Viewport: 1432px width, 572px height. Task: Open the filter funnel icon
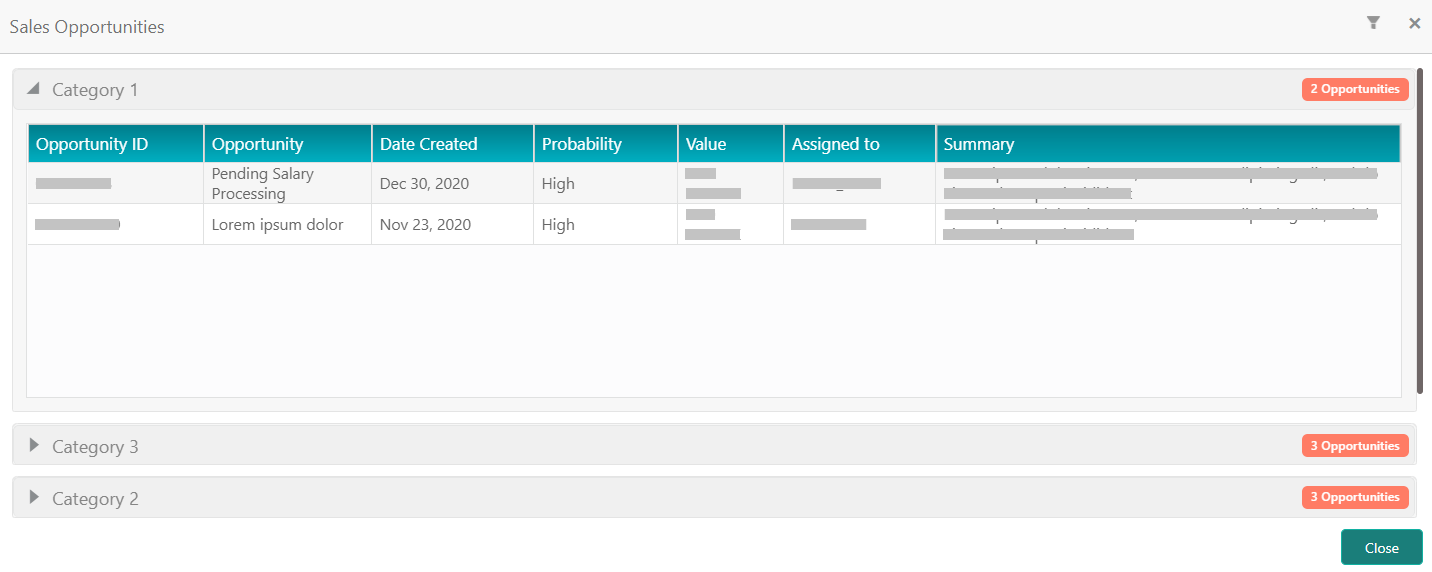[x=1373, y=23]
